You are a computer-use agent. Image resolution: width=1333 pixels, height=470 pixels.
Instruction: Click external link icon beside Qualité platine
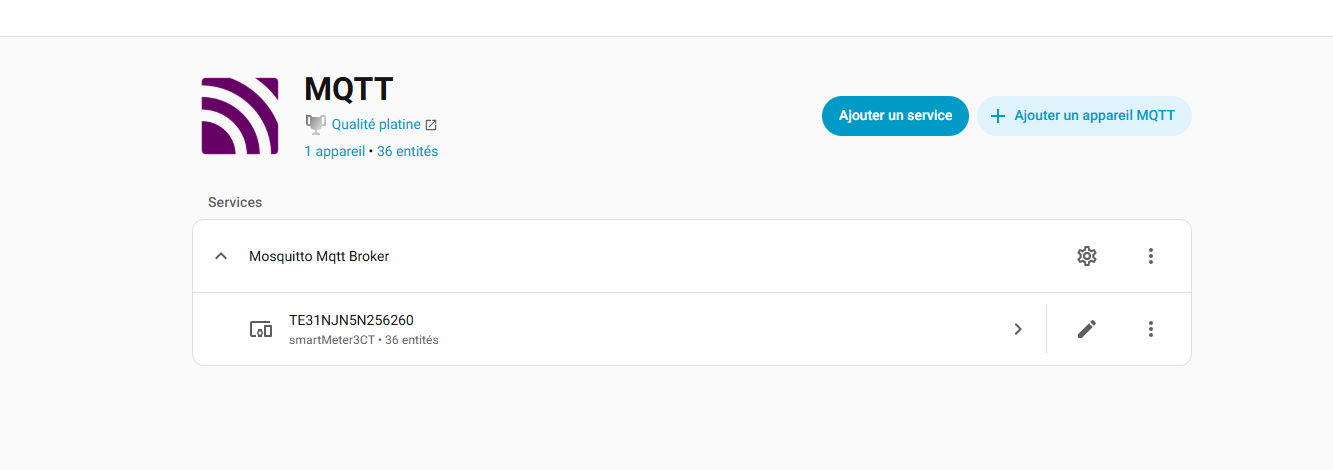(x=431, y=125)
